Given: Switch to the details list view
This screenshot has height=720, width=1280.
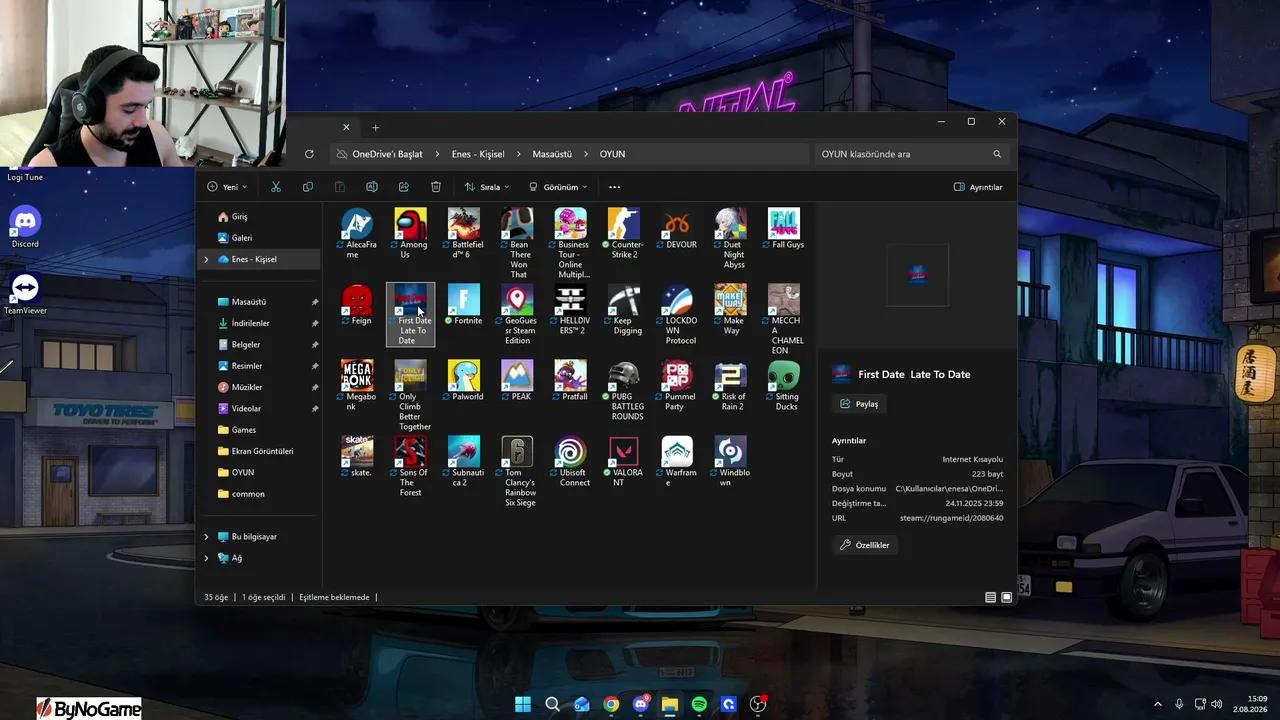Looking at the screenshot, I should (990, 597).
